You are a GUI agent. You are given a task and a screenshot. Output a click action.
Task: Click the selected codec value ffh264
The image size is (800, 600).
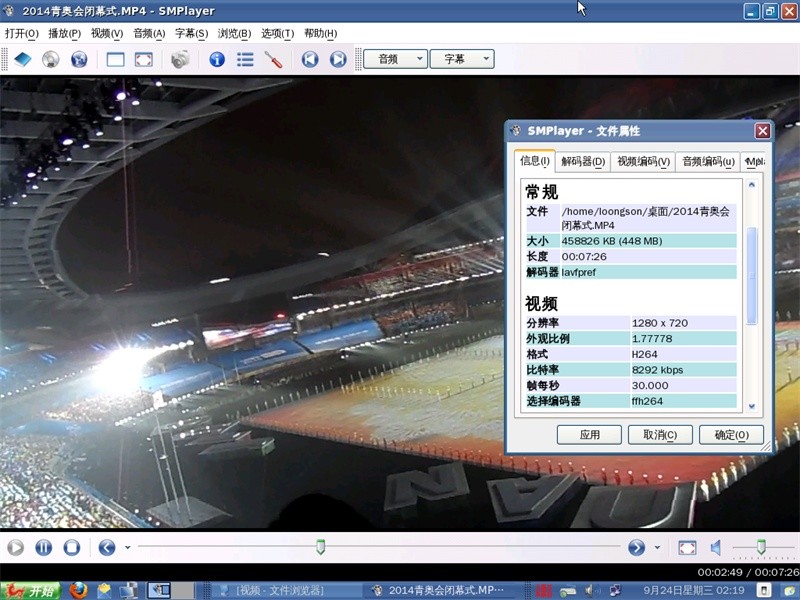[647, 401]
